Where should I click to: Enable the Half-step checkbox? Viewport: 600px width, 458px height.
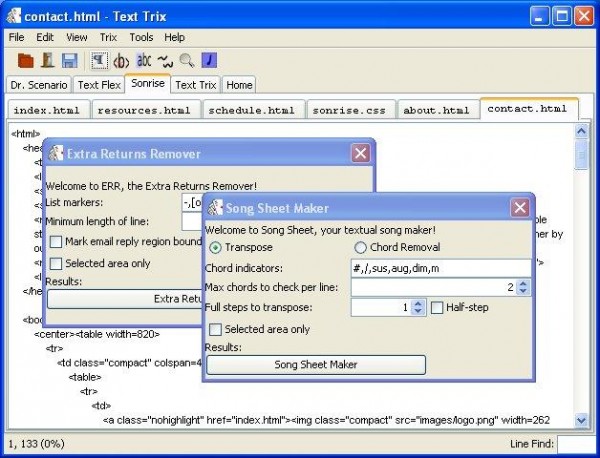coord(437,308)
